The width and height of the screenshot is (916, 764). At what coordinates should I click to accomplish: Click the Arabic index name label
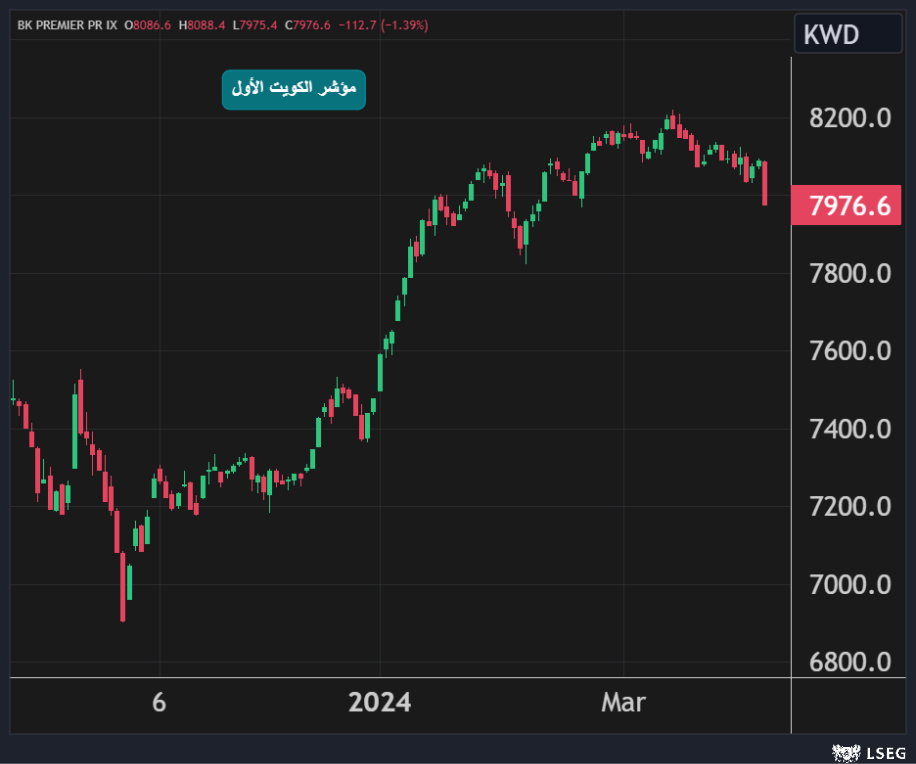pos(293,90)
